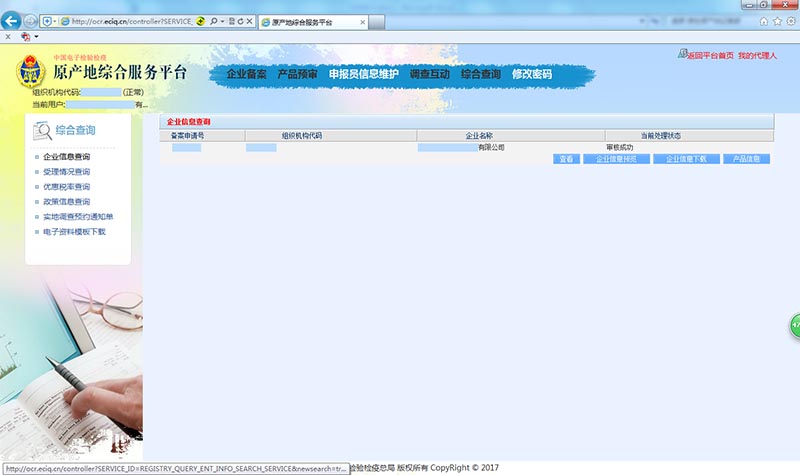Click the green floating widget at right edge
This screenshot has width=800, height=475.
click(795, 325)
